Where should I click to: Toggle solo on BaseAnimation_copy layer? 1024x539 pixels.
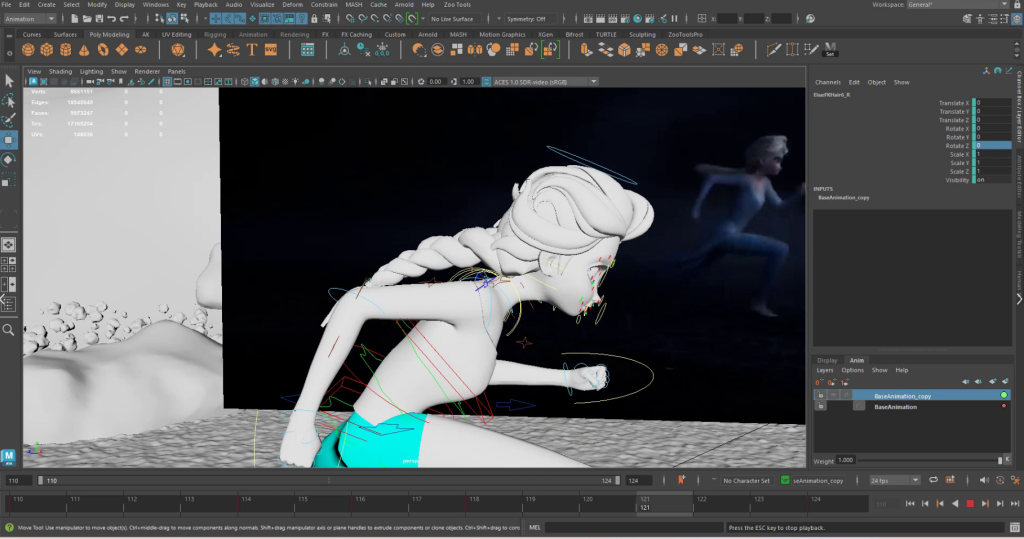(x=833, y=395)
